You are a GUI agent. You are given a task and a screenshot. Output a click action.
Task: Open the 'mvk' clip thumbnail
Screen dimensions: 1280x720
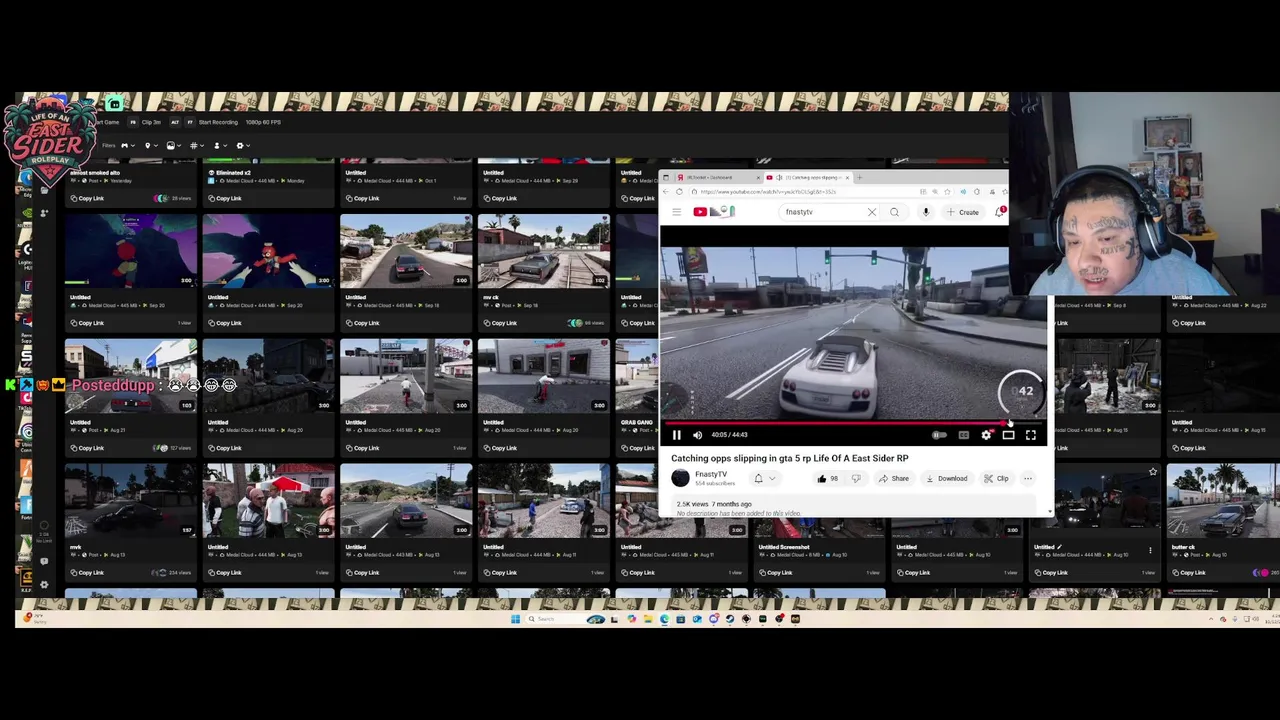point(131,501)
